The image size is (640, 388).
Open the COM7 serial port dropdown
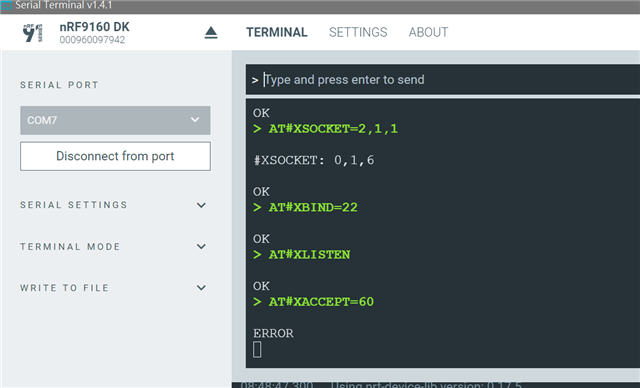click(115, 120)
